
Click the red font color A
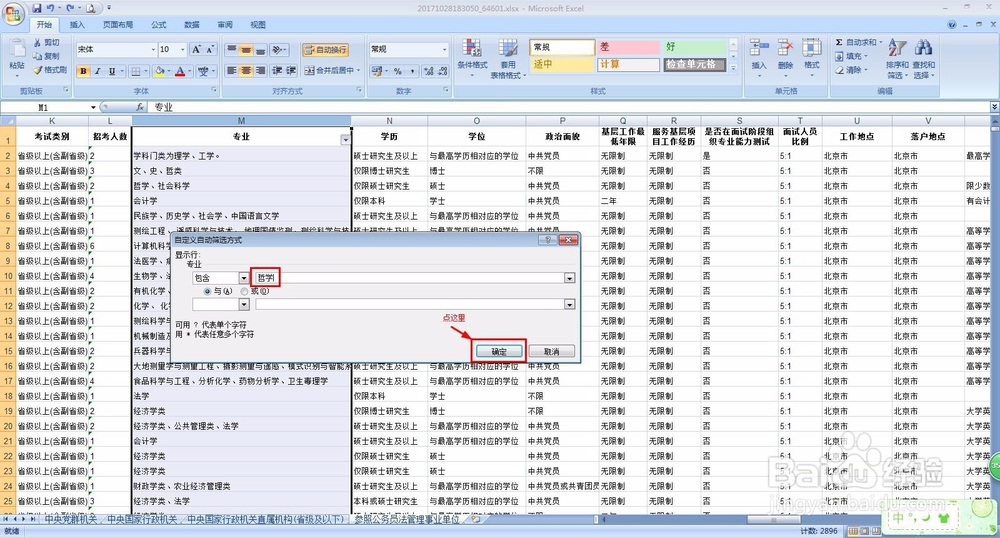point(180,71)
